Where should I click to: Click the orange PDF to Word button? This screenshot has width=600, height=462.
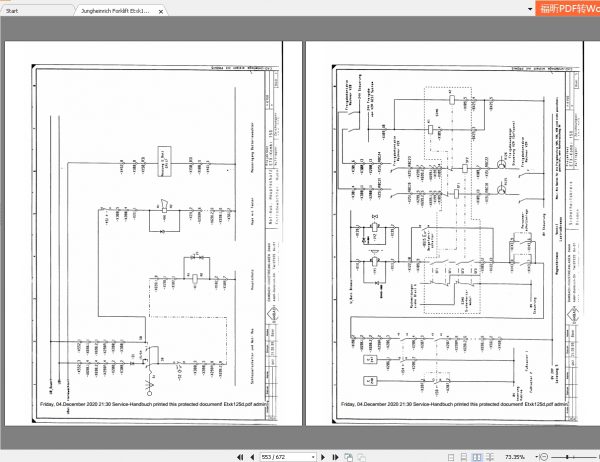pos(567,8)
